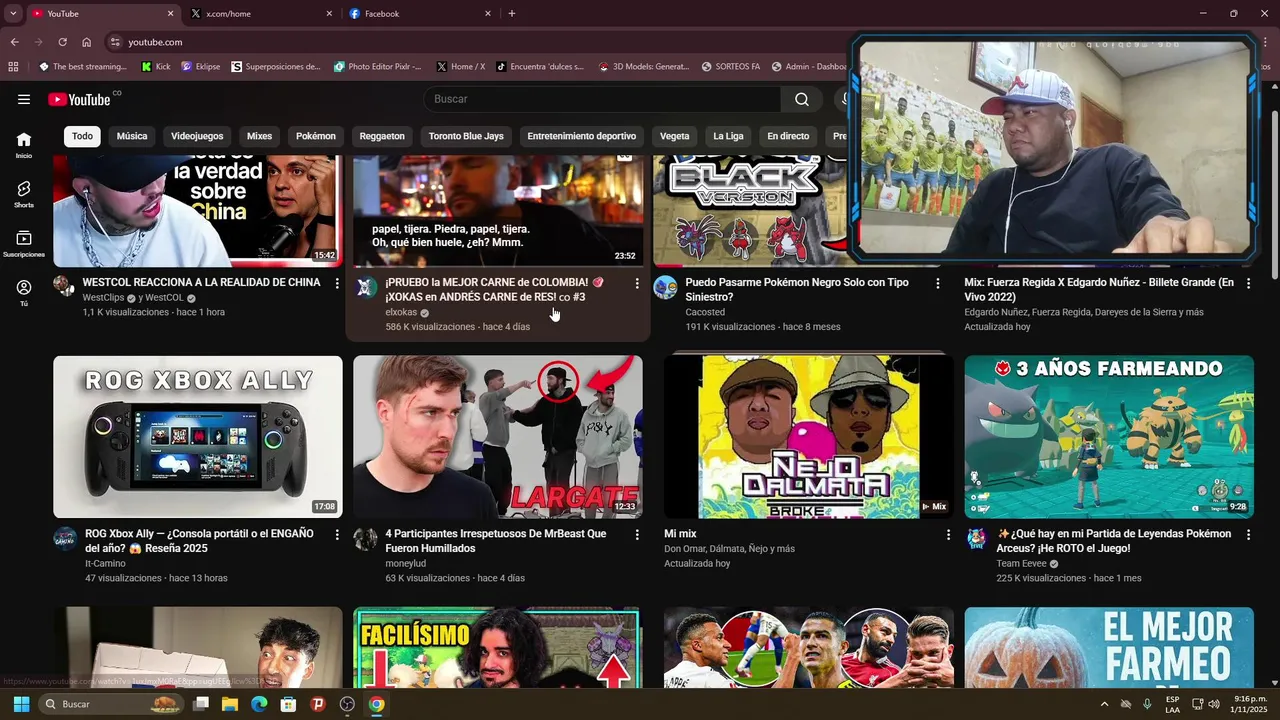
Task: Open options for Fuerza Regida mix
Action: pos(1248,284)
